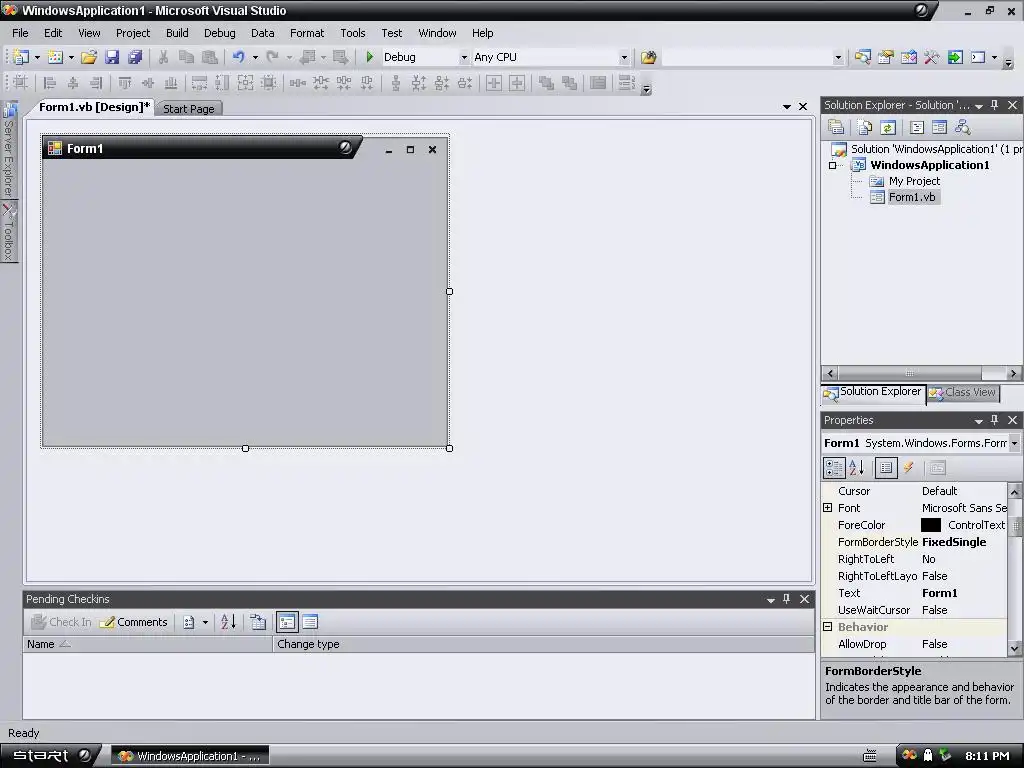The height and width of the screenshot is (768, 1024).
Task: Open the Build menu
Action: point(177,33)
